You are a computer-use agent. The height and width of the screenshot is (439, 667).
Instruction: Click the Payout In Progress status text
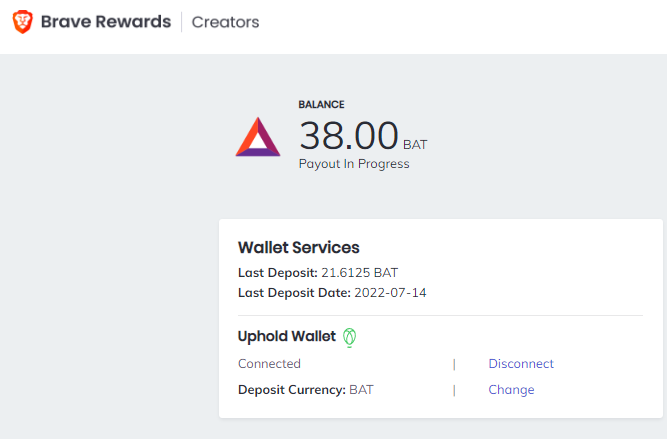pos(354,164)
